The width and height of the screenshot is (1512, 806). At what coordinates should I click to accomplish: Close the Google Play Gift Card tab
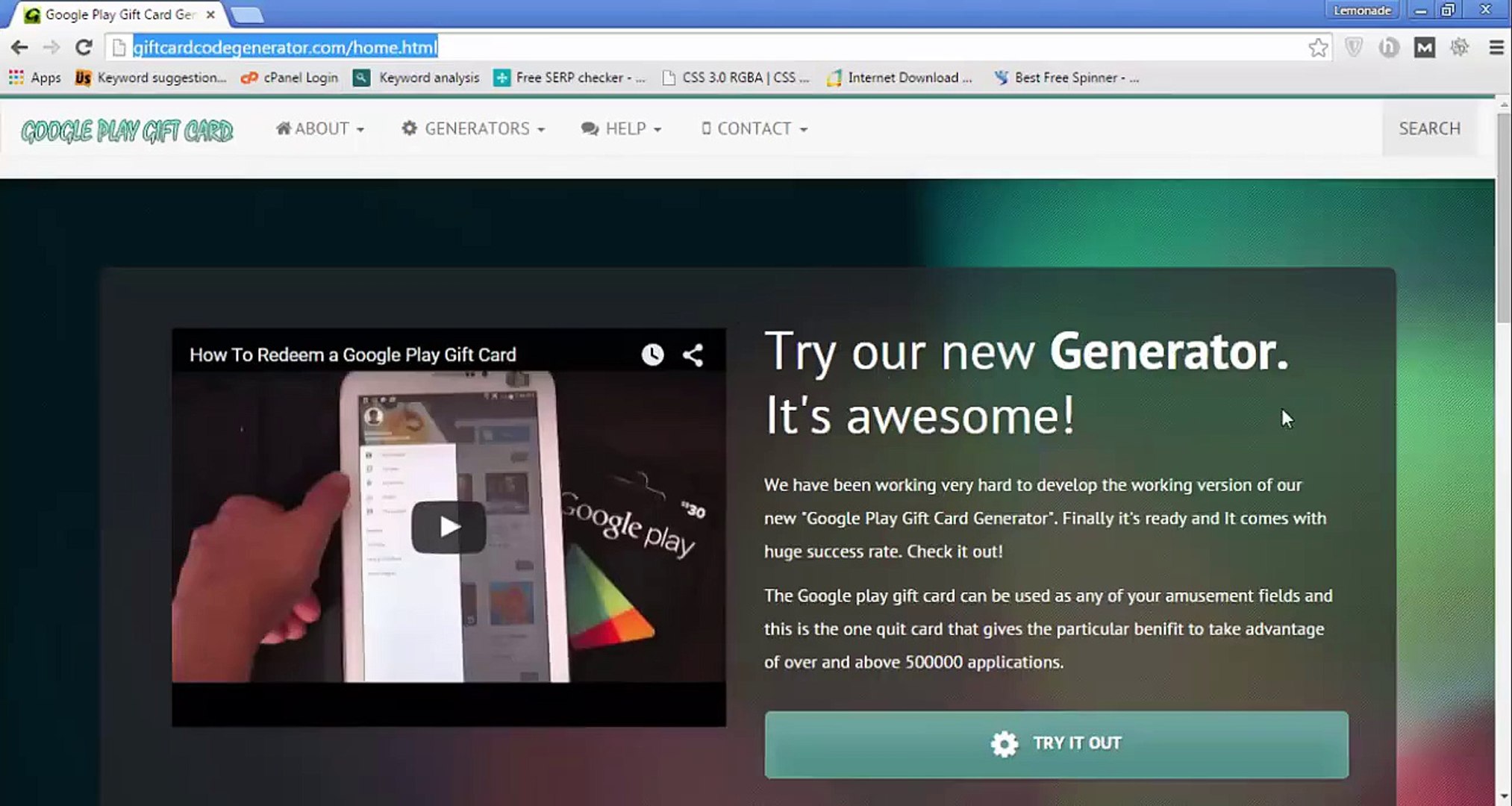(210, 14)
